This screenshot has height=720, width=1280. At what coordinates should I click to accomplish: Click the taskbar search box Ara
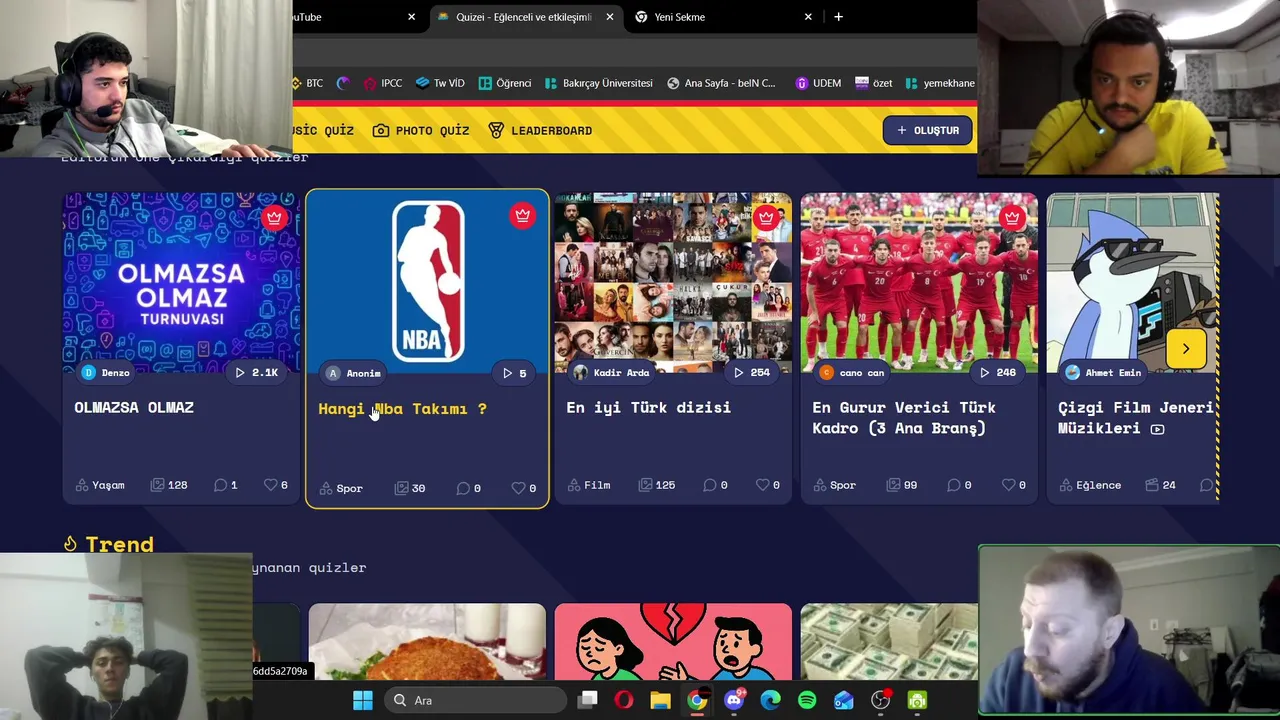pos(474,700)
